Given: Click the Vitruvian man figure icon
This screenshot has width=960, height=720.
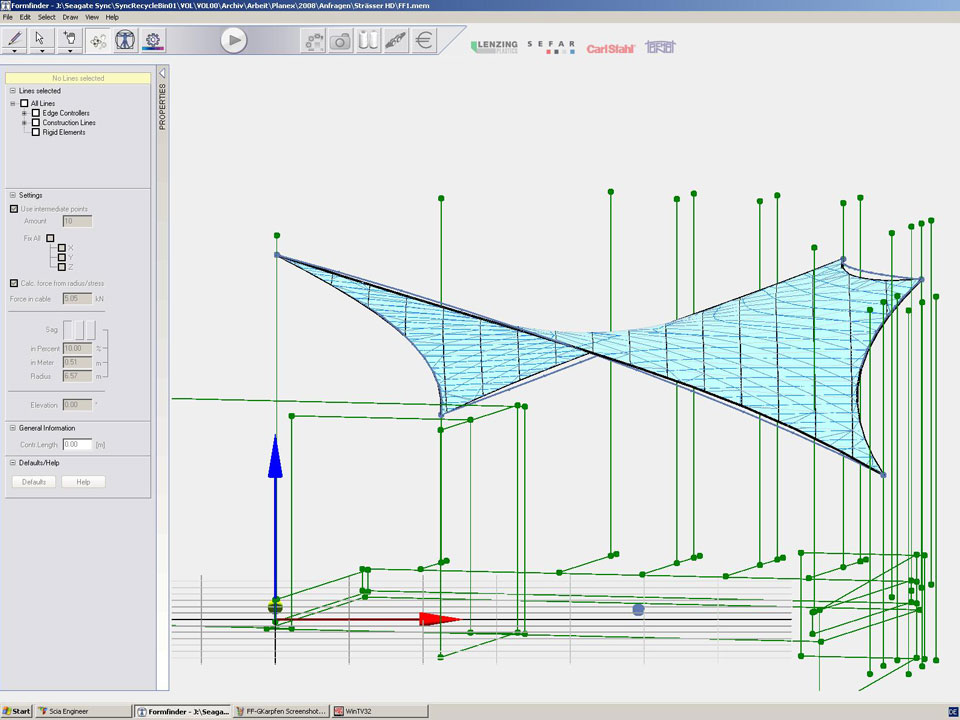Looking at the screenshot, I should 125,41.
